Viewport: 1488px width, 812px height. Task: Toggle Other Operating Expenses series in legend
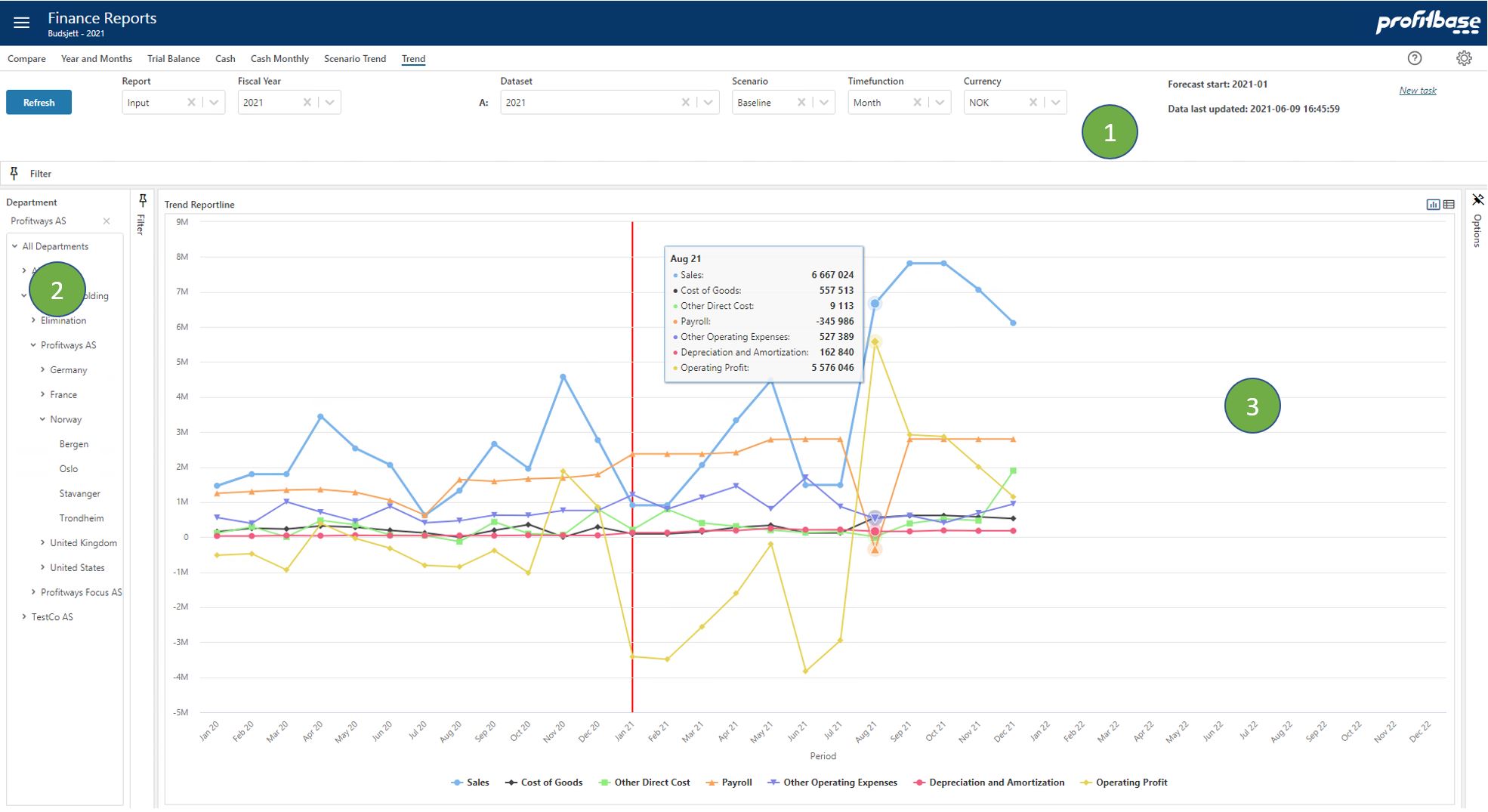tap(832, 783)
